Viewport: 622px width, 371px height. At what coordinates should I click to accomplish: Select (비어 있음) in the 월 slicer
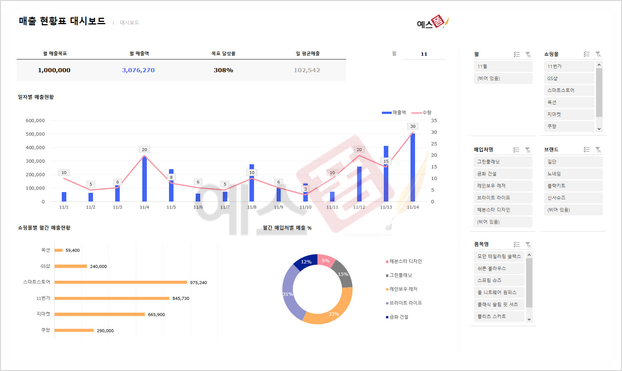click(503, 79)
